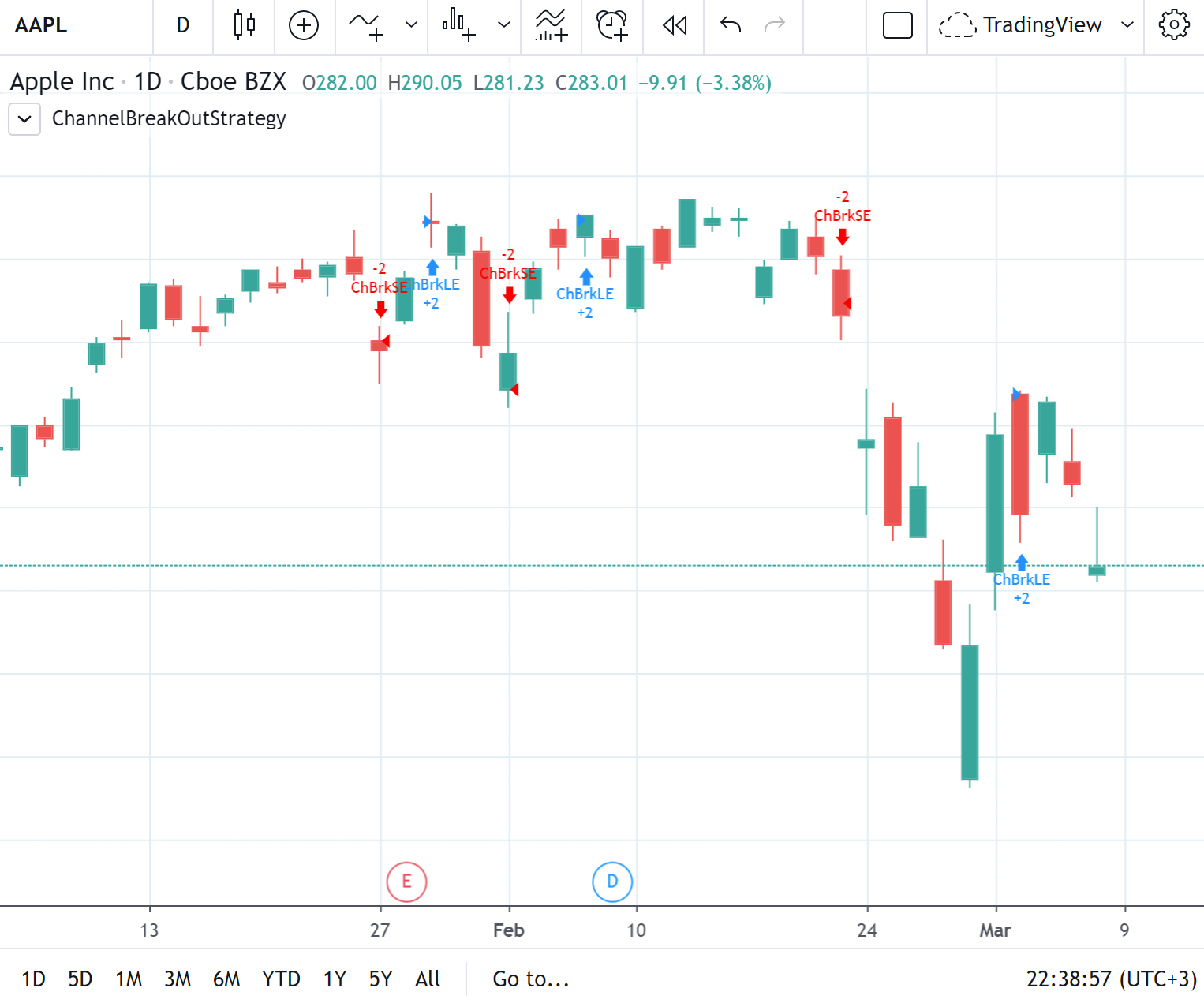Open the D interval selector
The height and width of the screenshot is (1007, 1204).
click(x=182, y=25)
